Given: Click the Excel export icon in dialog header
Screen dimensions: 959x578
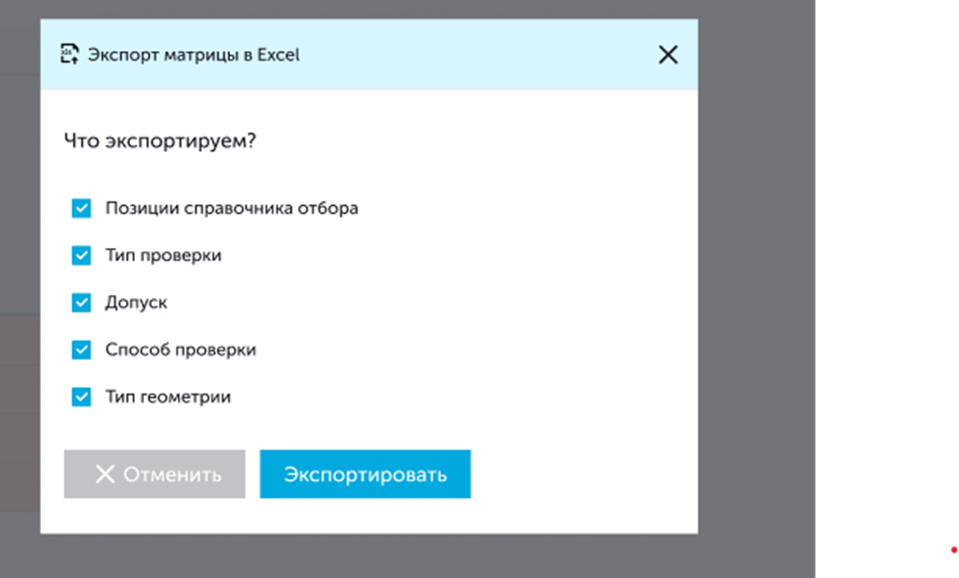Looking at the screenshot, I should 69,54.
